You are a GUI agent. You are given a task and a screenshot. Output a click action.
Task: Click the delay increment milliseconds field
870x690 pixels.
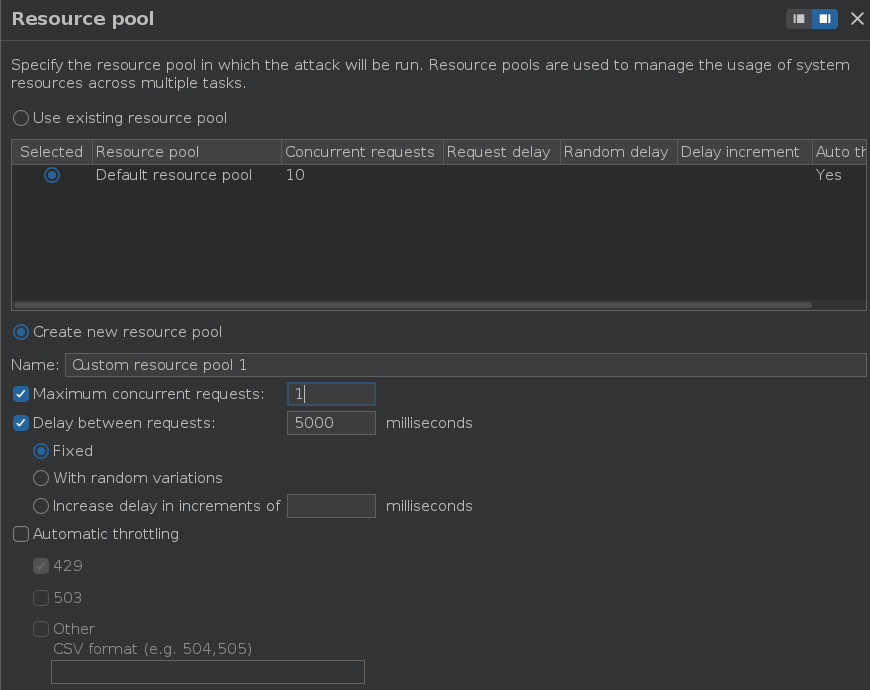(x=331, y=506)
